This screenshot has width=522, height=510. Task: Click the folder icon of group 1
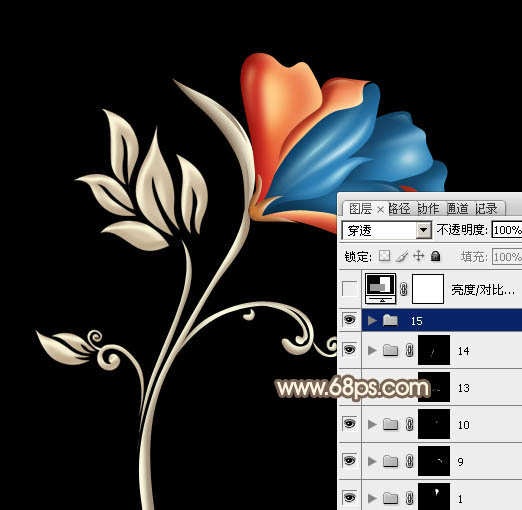pos(390,498)
